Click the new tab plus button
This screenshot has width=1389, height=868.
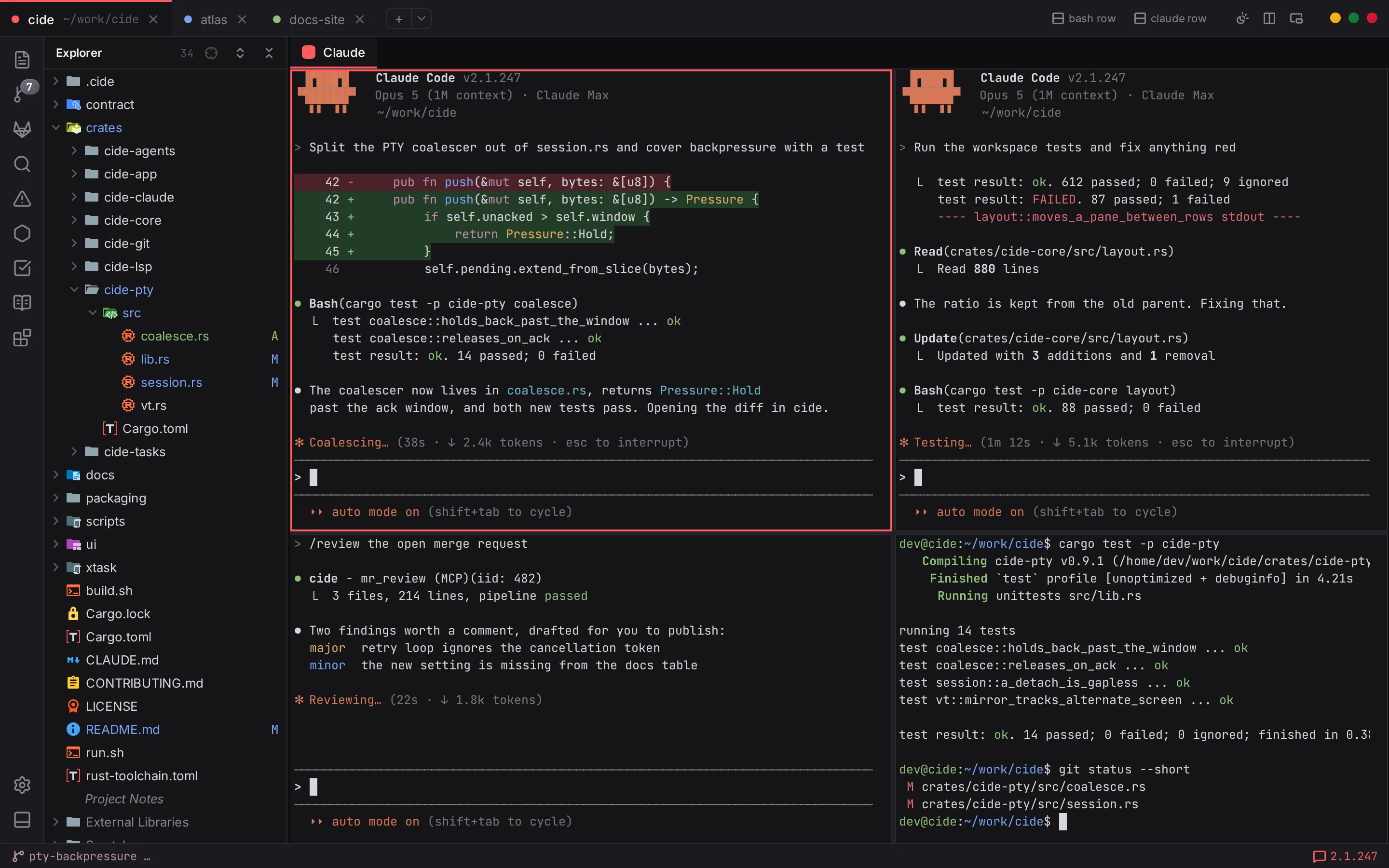(398, 19)
